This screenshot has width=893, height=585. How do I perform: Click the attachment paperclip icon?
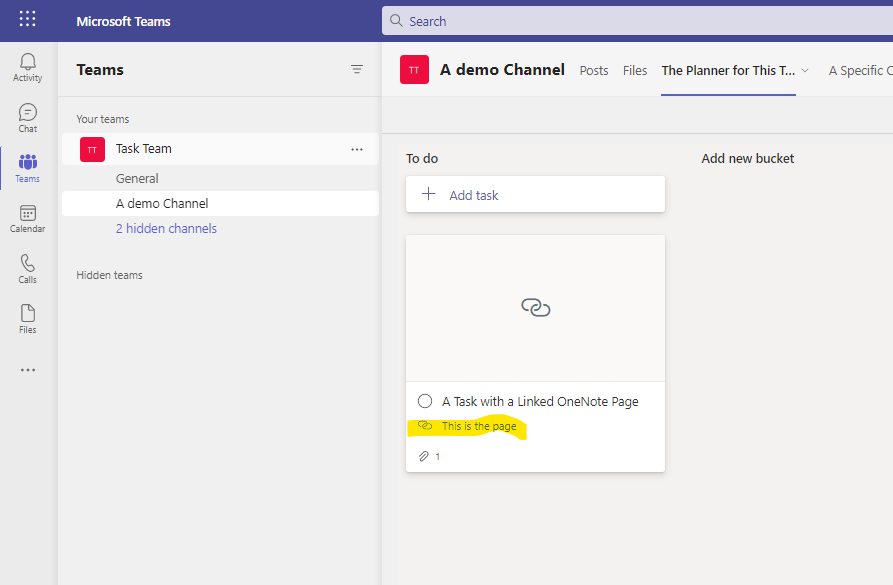(424, 456)
